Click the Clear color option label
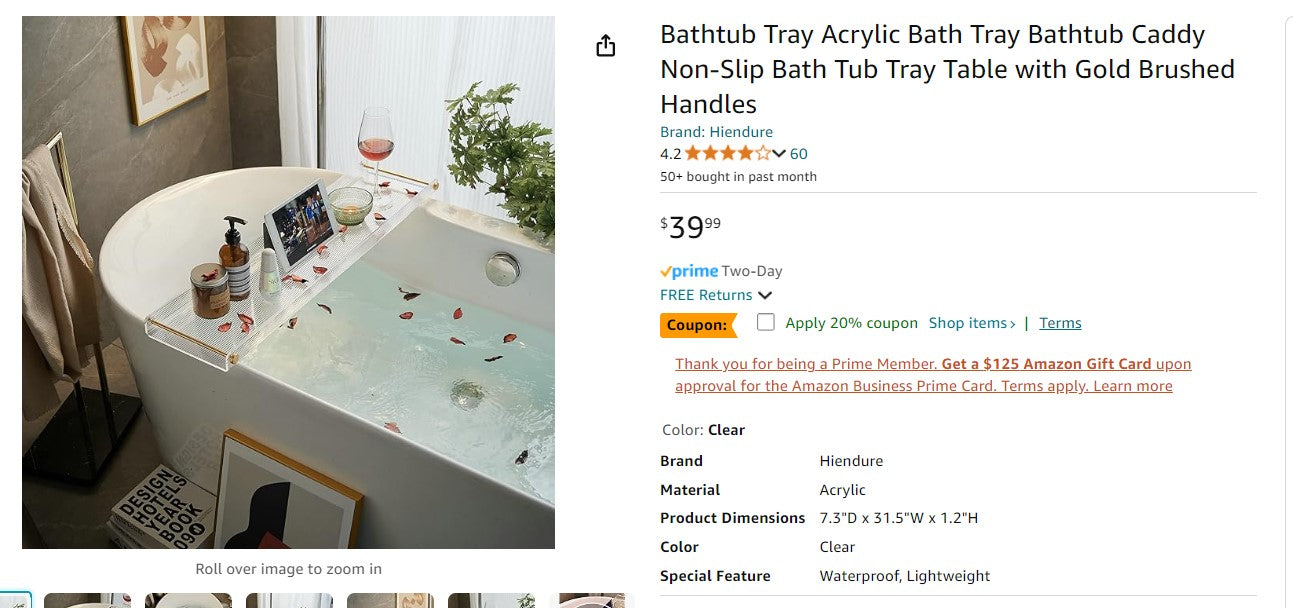The width and height of the screenshot is (1293, 608). pyautogui.click(x=726, y=429)
